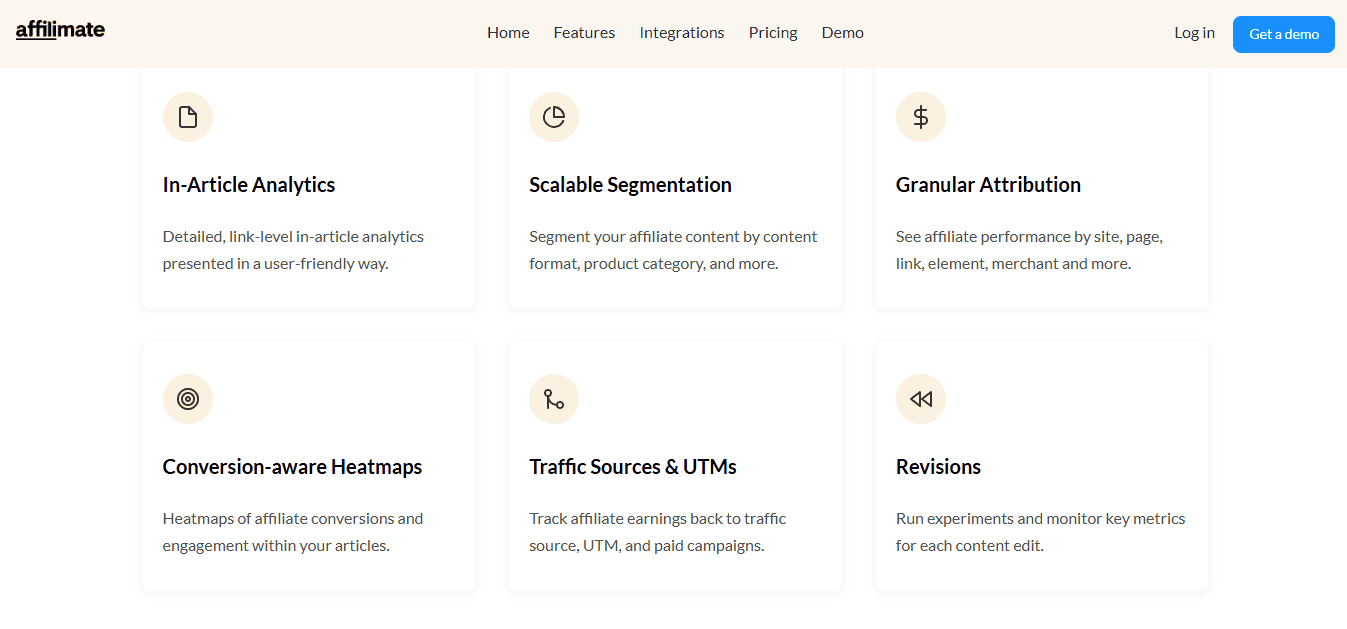Viewport: 1347px width, 629px height.
Task: Select Pricing in the top navigation
Action: [x=773, y=33]
